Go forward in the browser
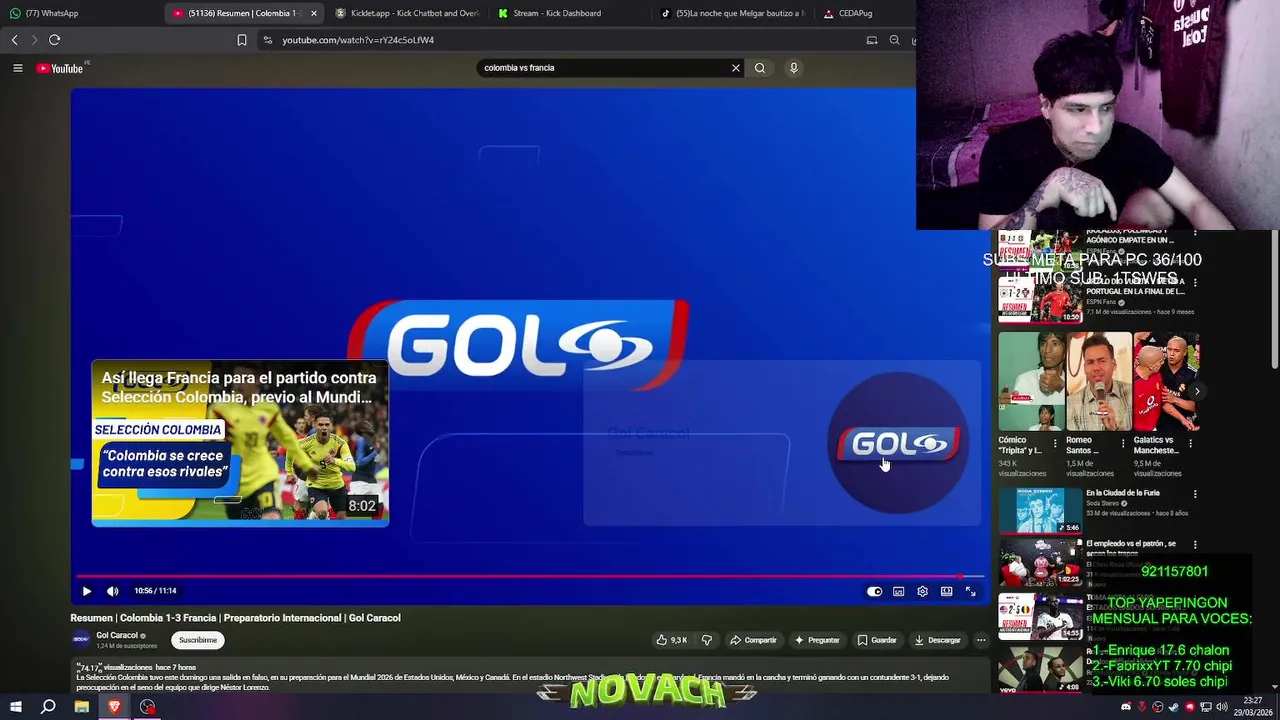Viewport: 1280px width, 720px height. point(34,40)
